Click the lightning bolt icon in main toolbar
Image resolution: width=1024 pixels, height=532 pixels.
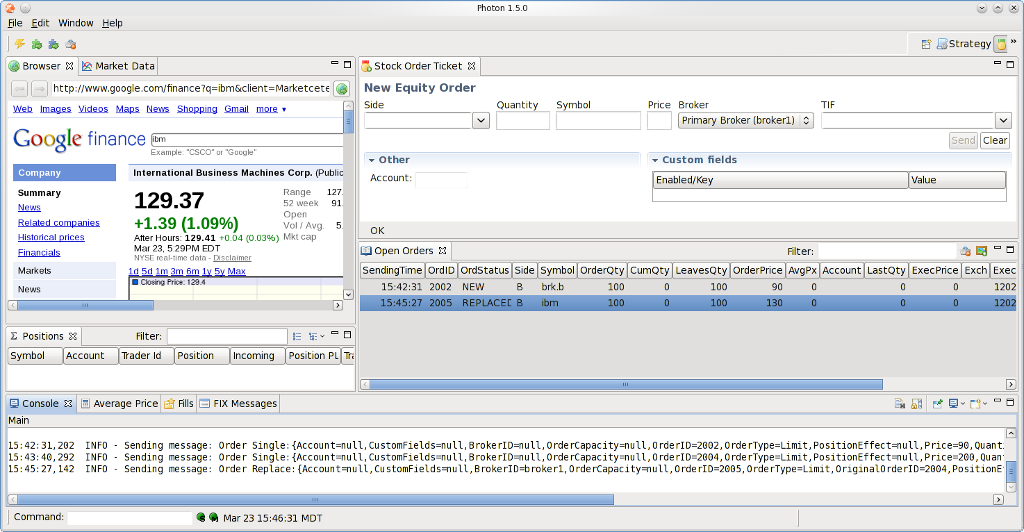tap(19, 44)
